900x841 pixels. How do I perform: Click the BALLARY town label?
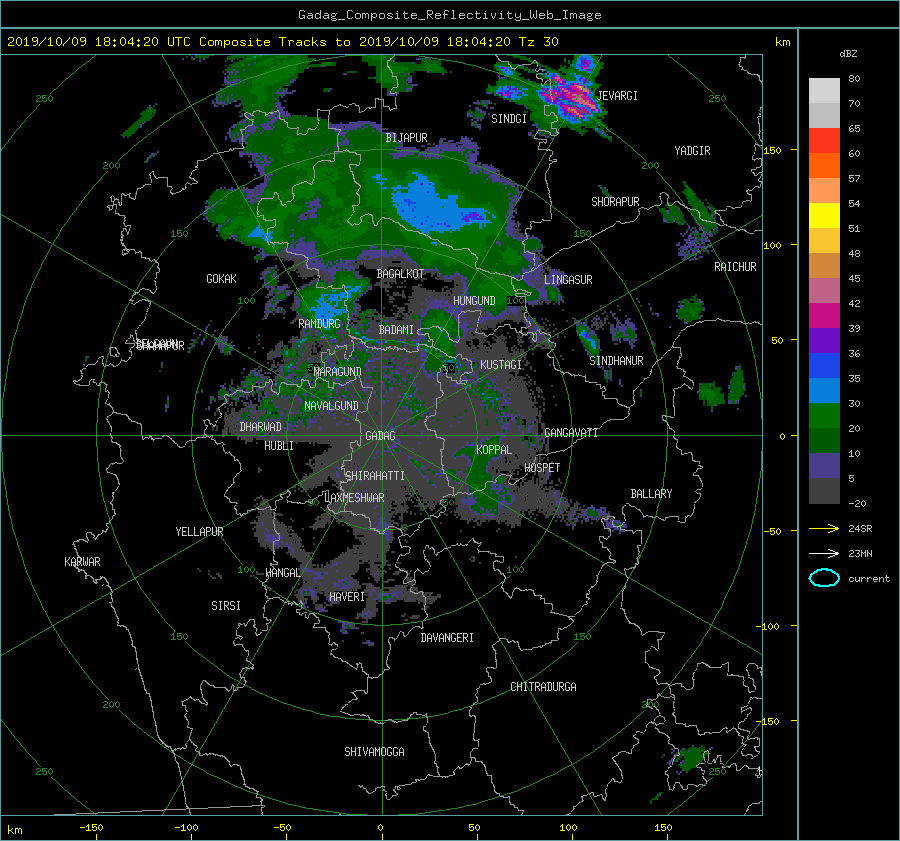pos(651,494)
